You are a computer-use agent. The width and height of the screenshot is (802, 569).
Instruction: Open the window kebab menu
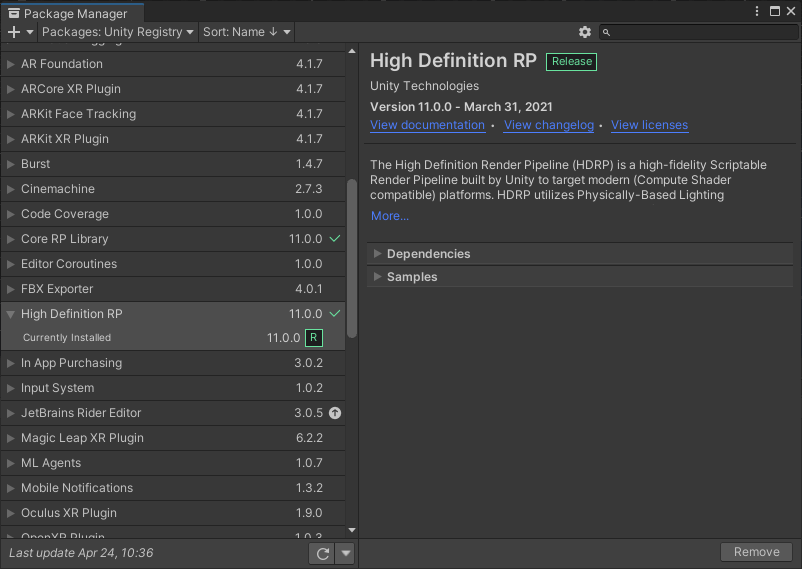[757, 11]
